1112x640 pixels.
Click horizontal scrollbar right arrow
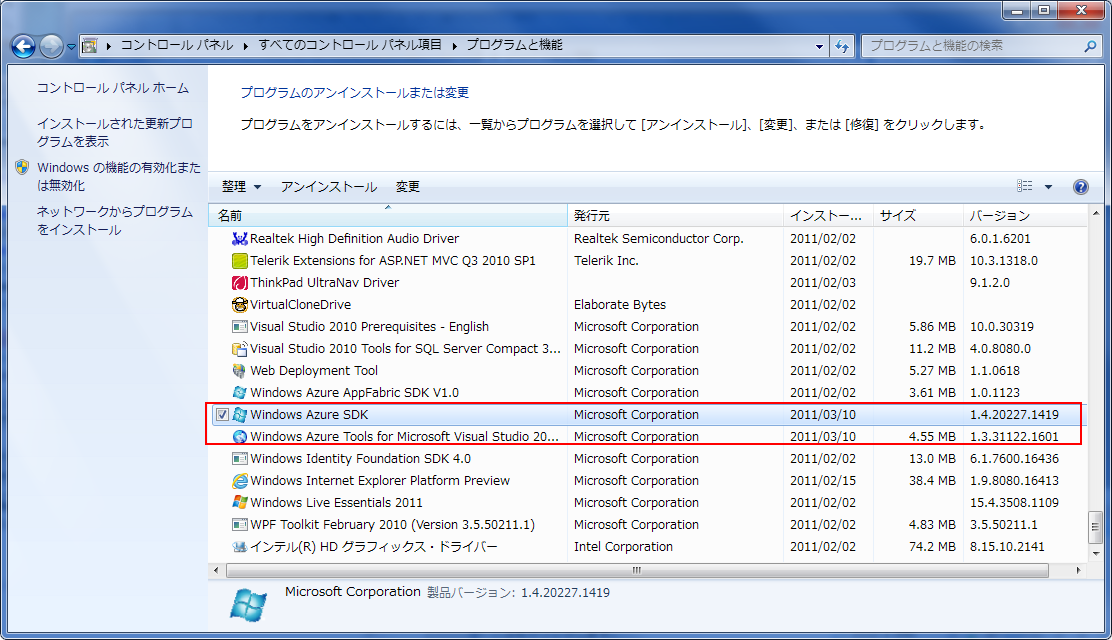pyautogui.click(x=1079, y=570)
